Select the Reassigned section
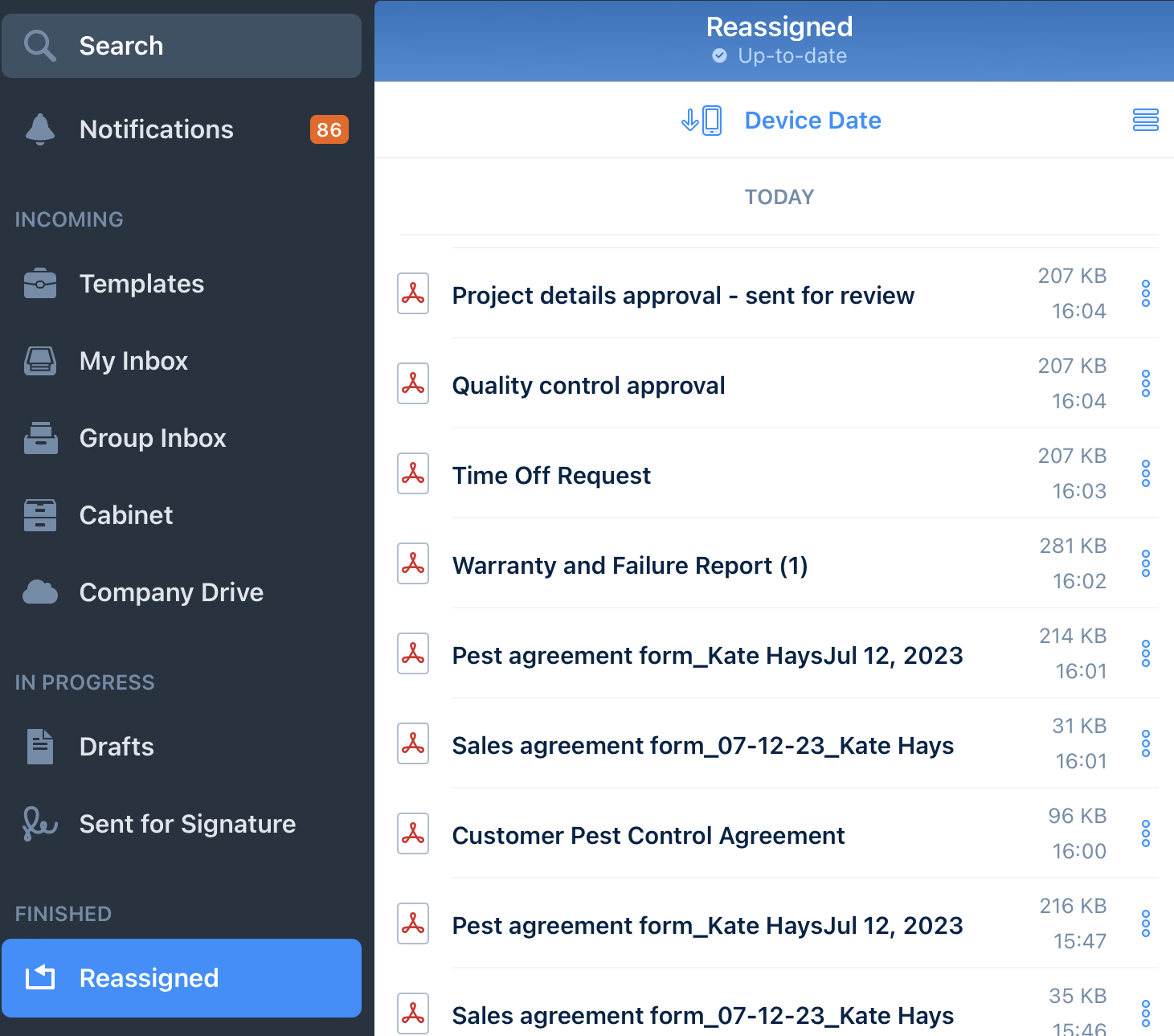This screenshot has height=1036, width=1174. pyautogui.click(x=149, y=978)
